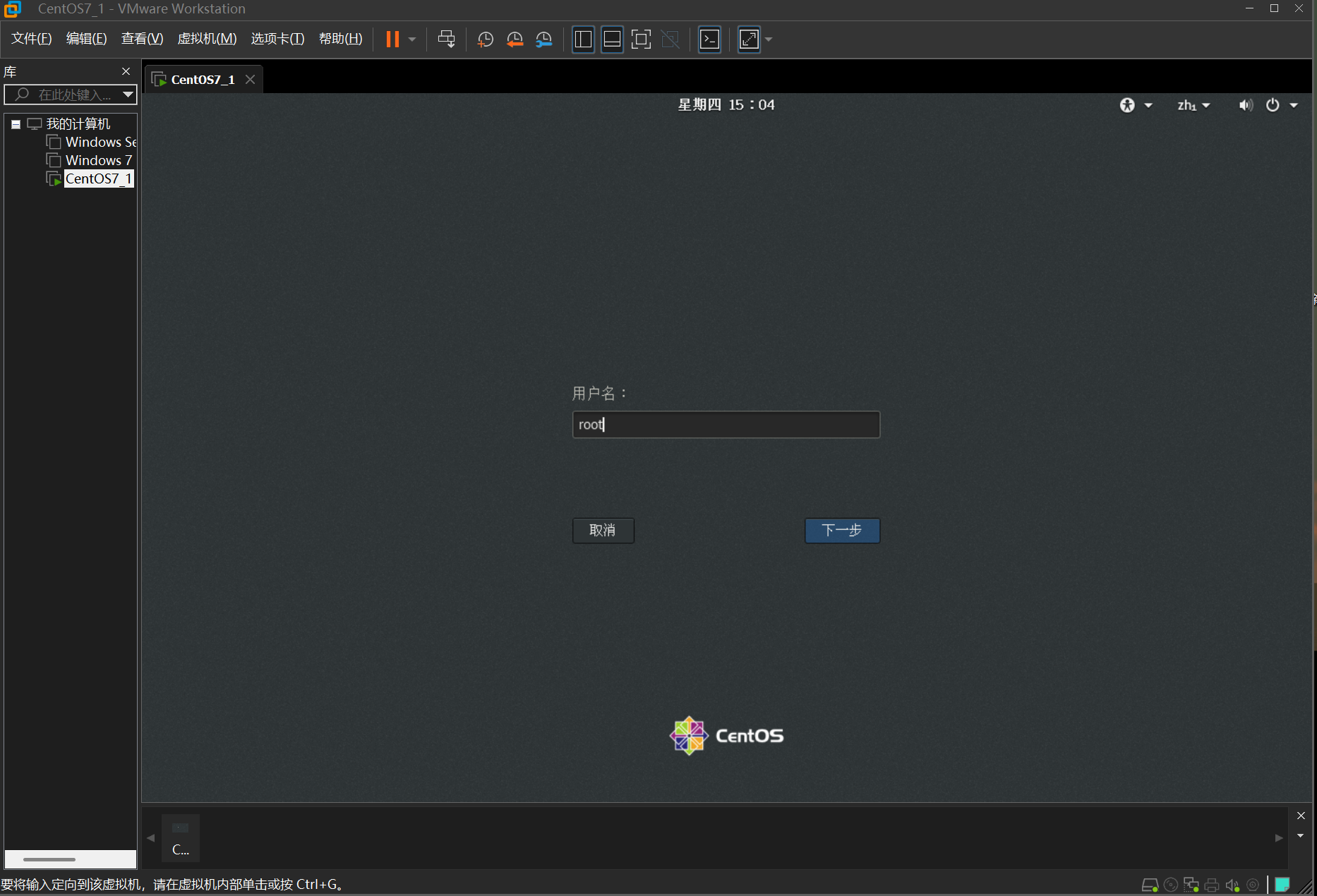Collapse the 我的计算机 tree node
Viewport: 1317px width, 896px height.
[x=16, y=124]
